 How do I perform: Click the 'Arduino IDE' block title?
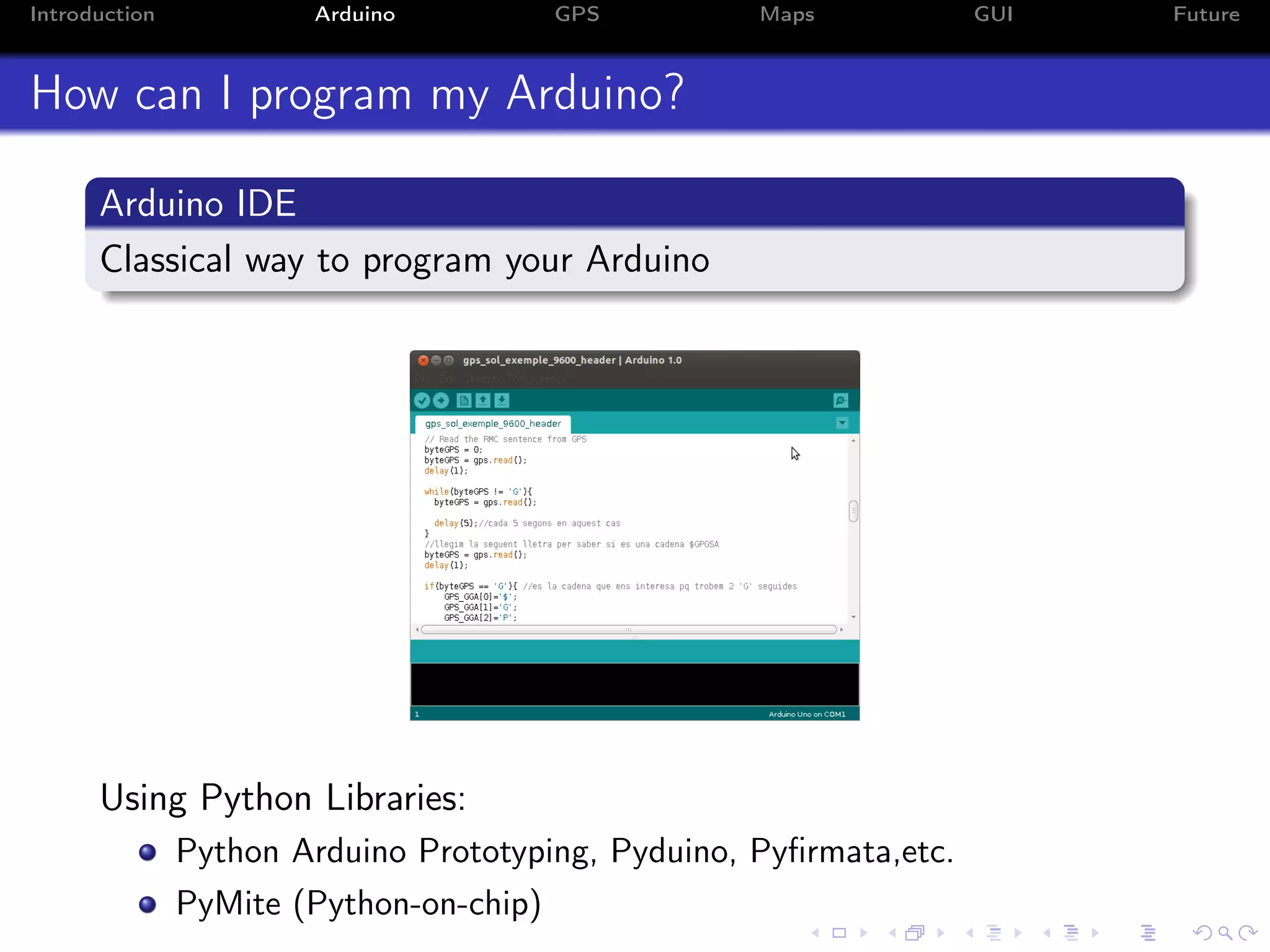198,203
